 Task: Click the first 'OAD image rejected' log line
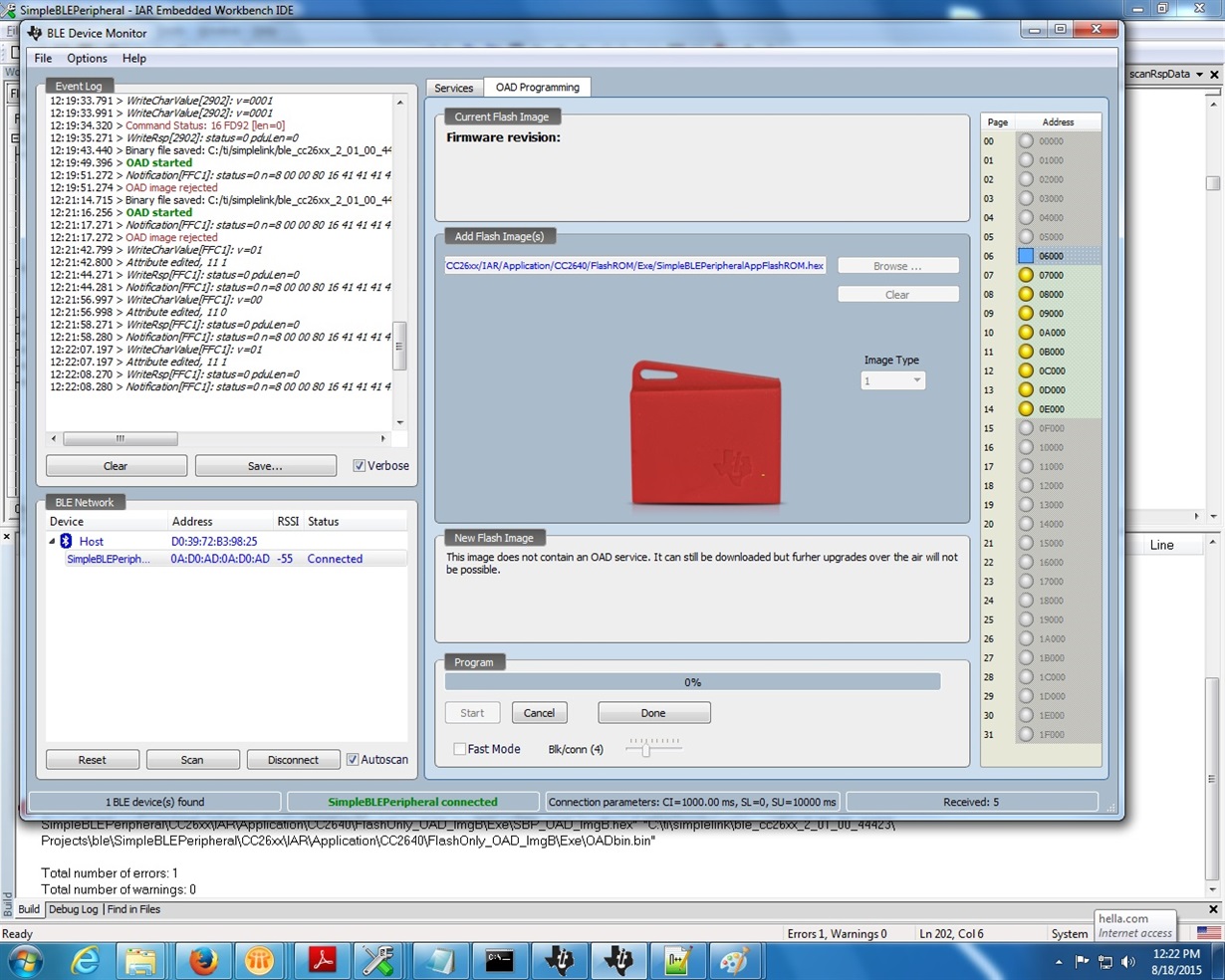[x=171, y=187]
